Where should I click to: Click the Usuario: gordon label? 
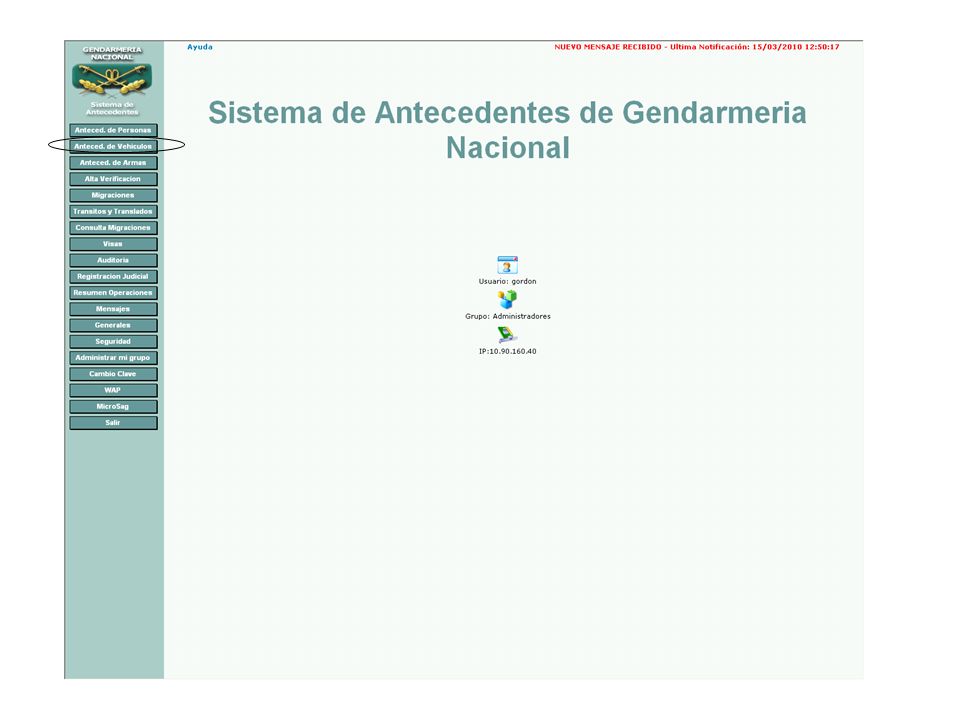pyautogui.click(x=508, y=282)
